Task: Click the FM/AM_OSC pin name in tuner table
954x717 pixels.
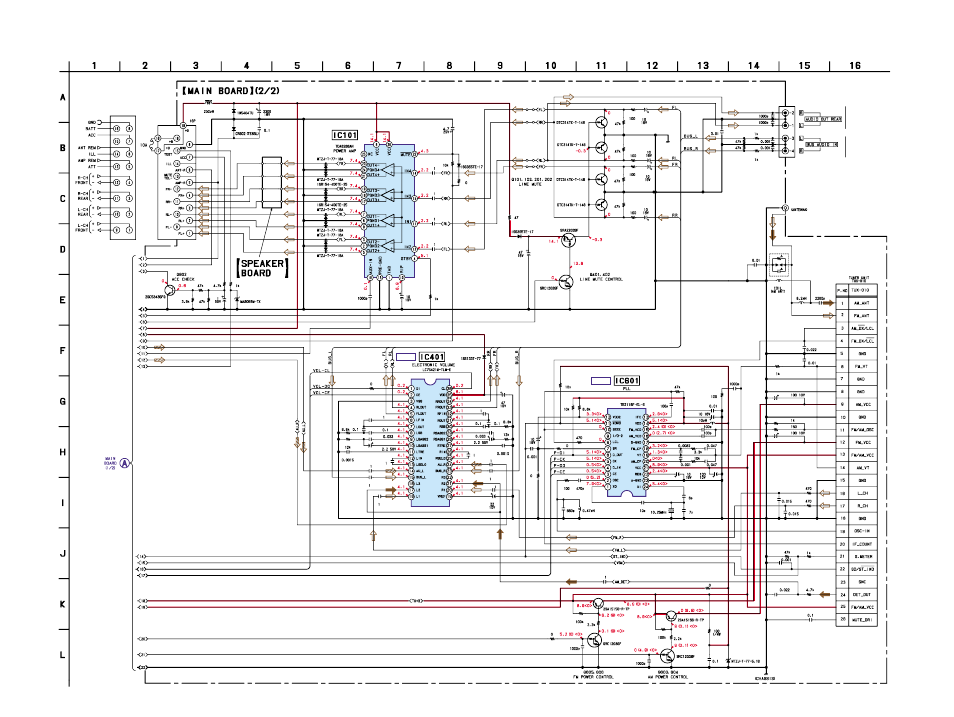Action: [x=863, y=430]
